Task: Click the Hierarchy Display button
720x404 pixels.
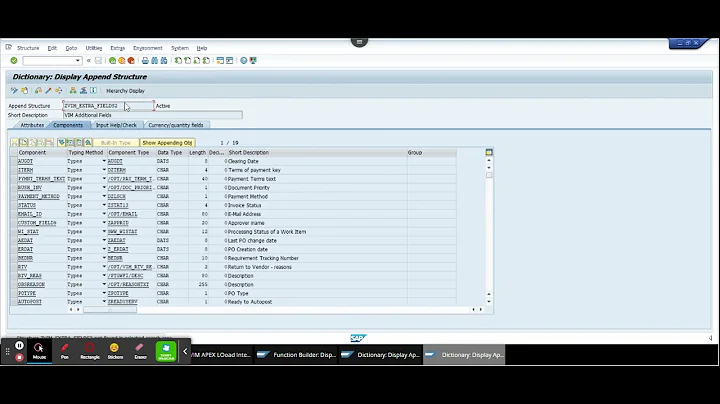Action: (125, 91)
